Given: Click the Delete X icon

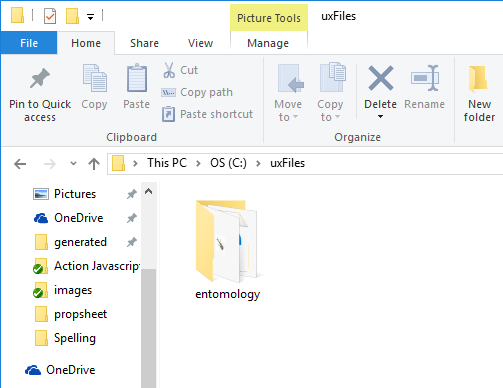Looking at the screenshot, I should click(x=381, y=78).
